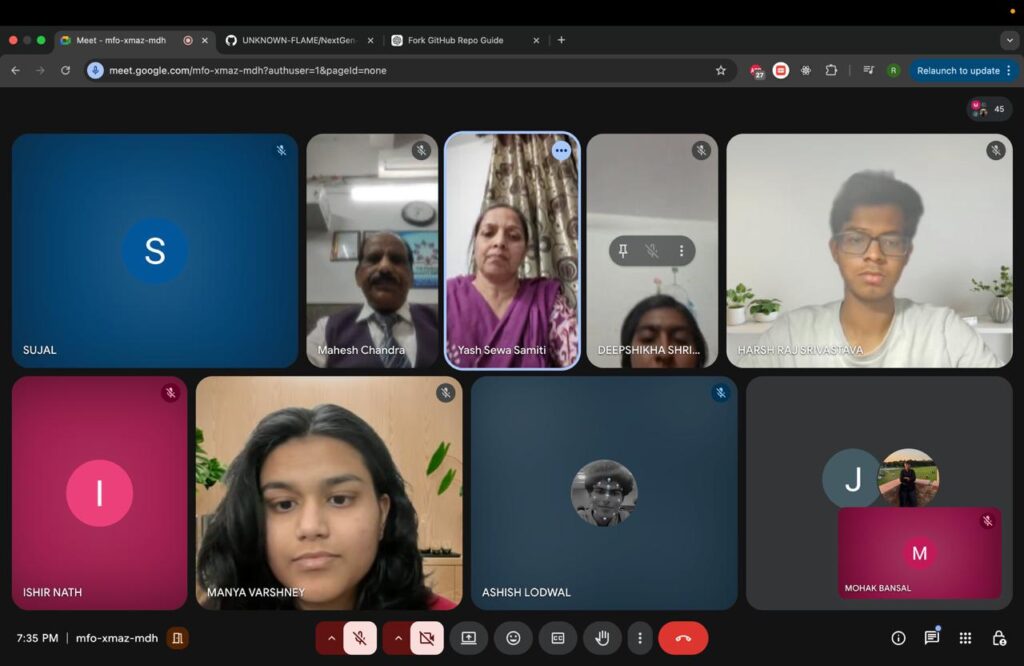Toggle closed captions button
Screen dimensions: 1024x666
(558, 638)
